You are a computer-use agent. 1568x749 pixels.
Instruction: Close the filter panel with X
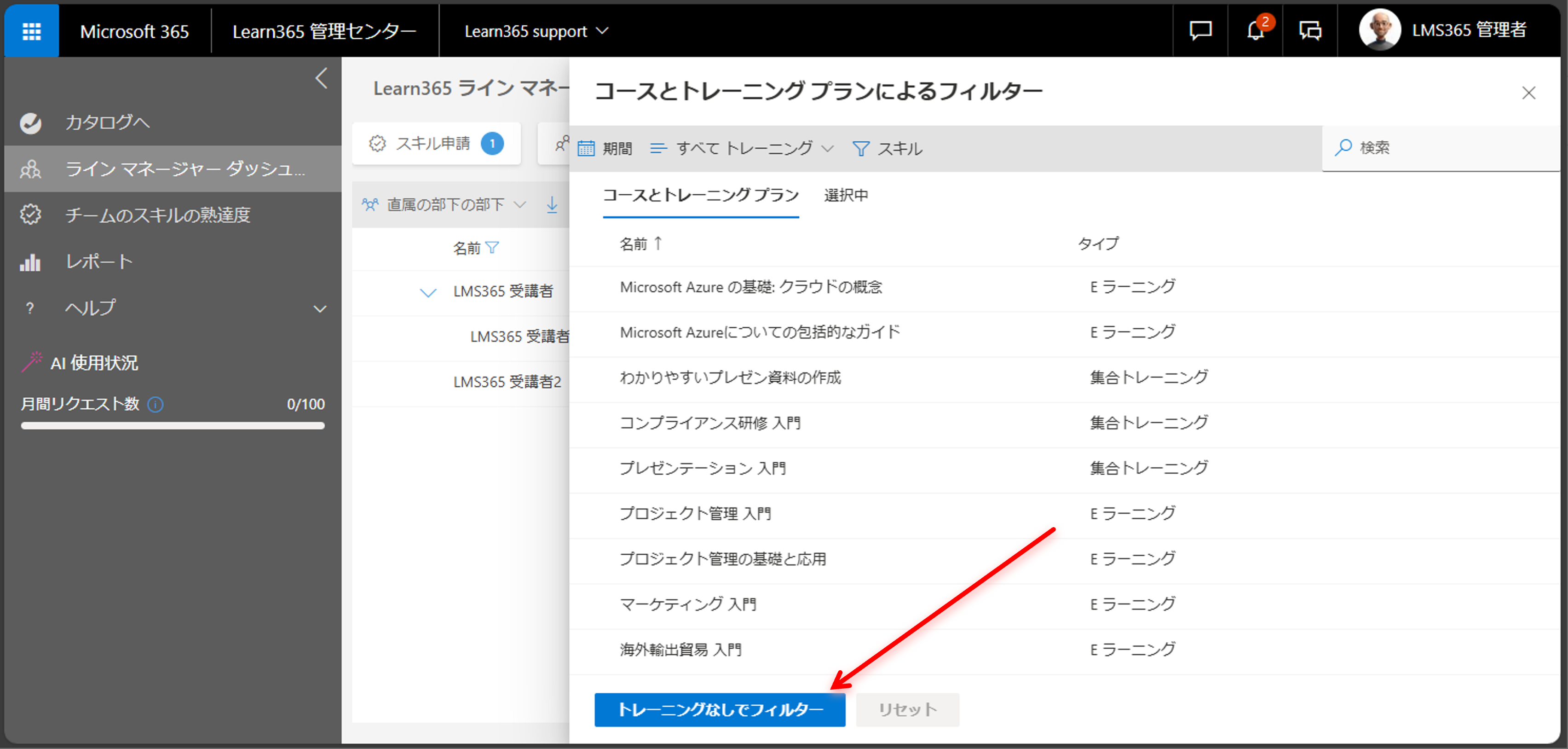(x=1528, y=93)
